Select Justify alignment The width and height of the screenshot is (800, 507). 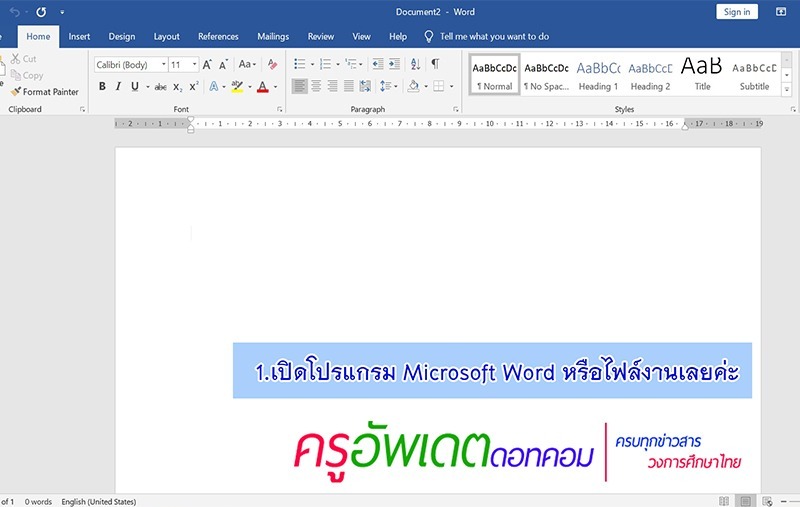[x=348, y=86]
